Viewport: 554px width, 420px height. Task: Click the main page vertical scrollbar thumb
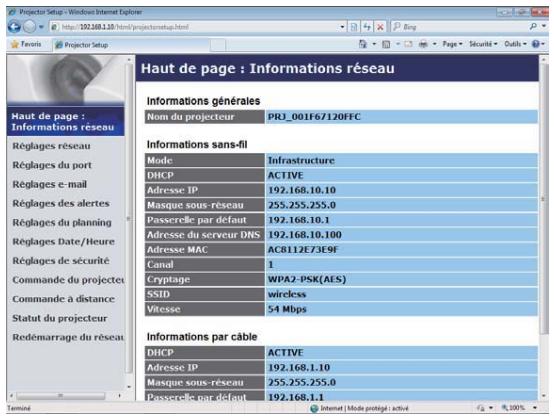point(544,200)
